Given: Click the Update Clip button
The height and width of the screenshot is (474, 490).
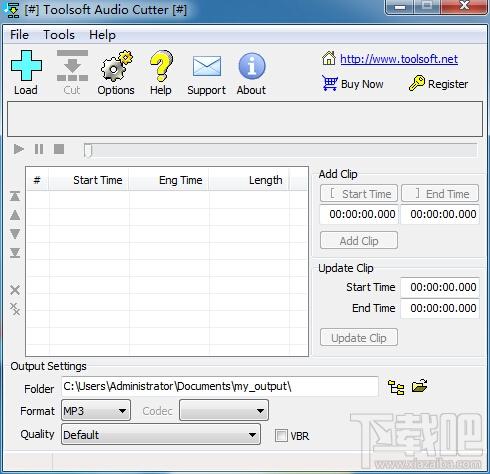Looking at the screenshot, I should click(359, 338).
